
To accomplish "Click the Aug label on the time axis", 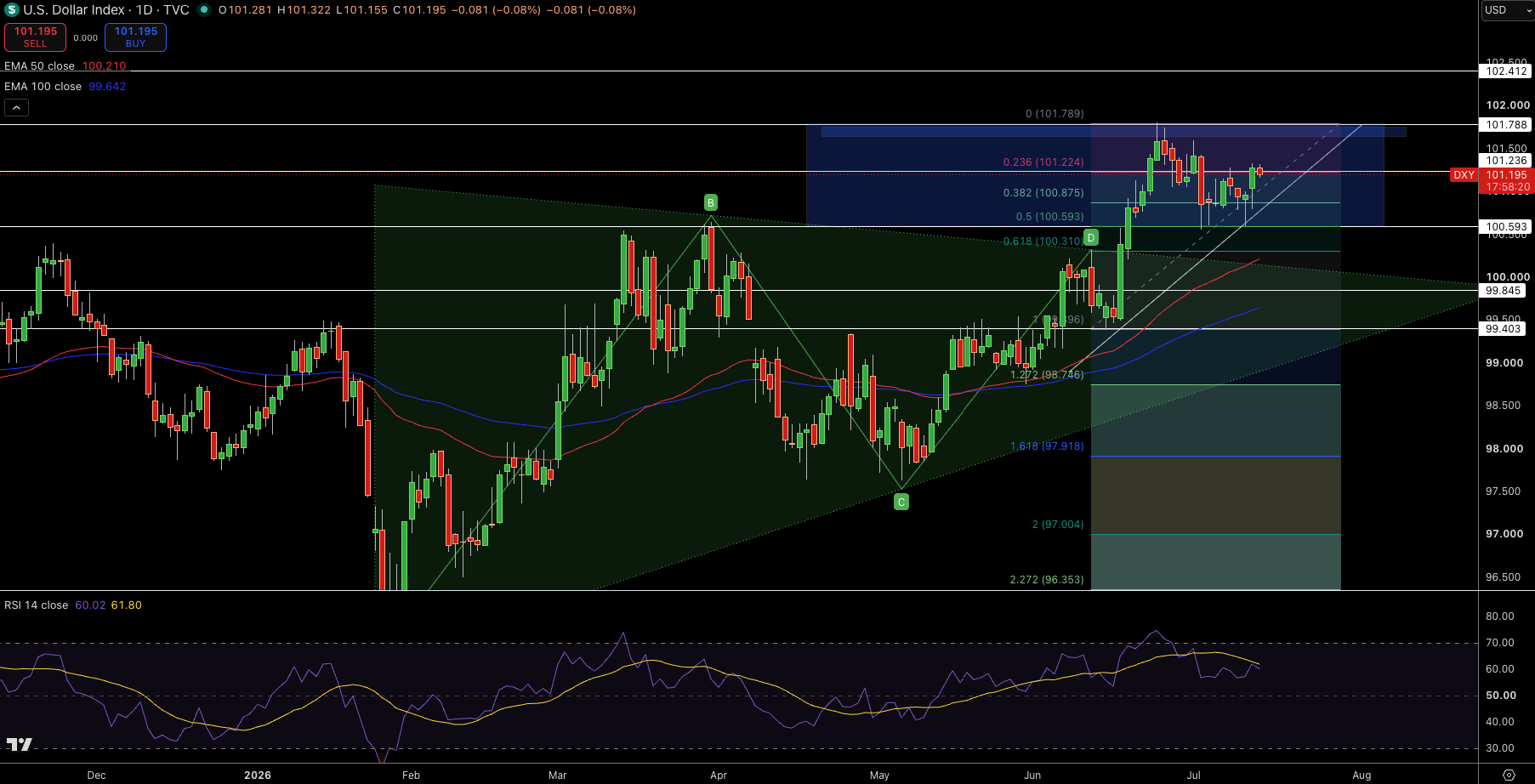I will (1362, 775).
